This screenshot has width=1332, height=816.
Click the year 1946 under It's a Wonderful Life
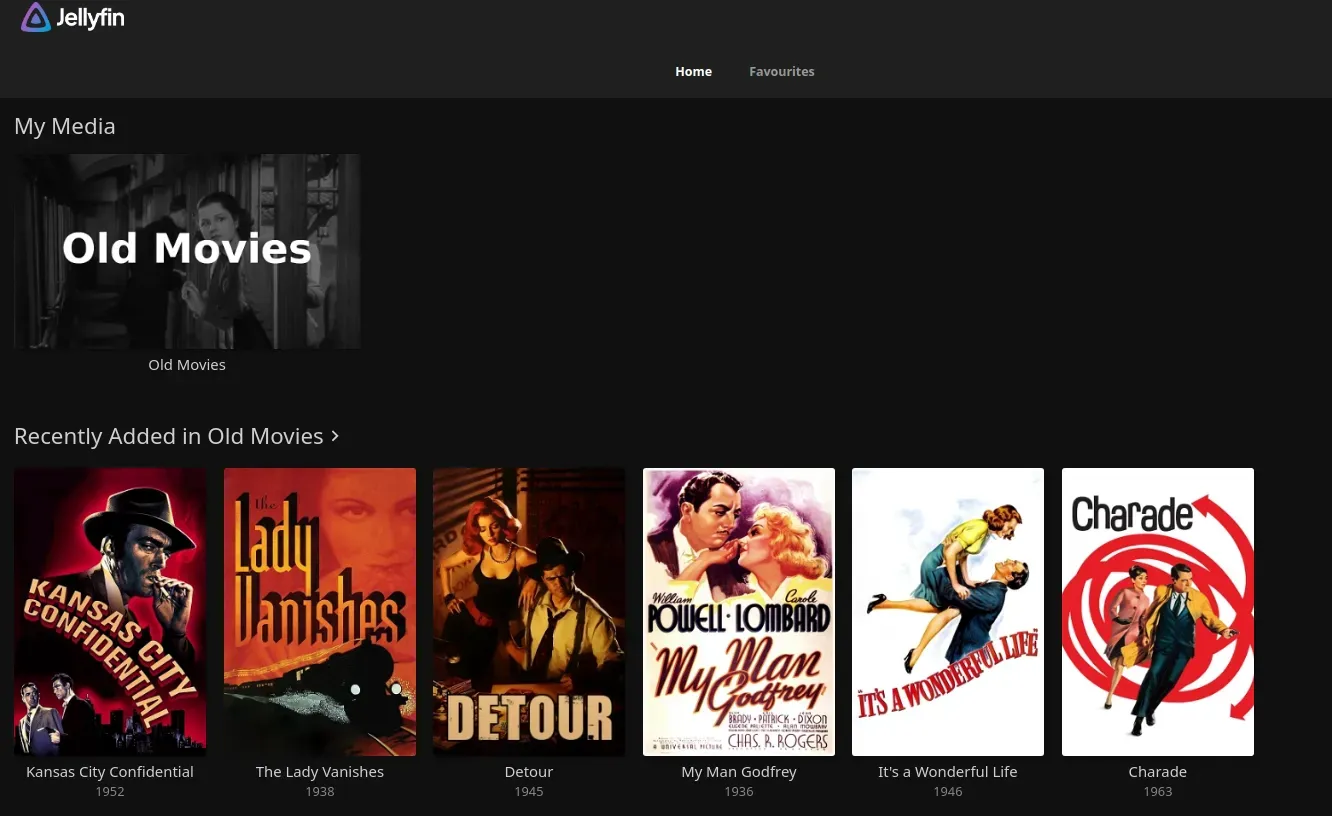948,792
